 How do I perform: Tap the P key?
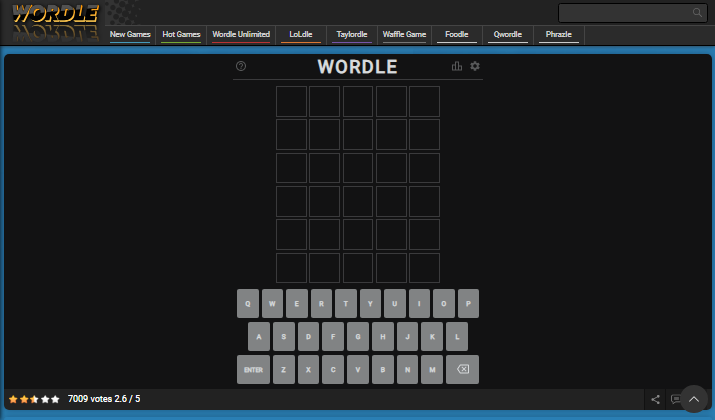tap(468, 303)
